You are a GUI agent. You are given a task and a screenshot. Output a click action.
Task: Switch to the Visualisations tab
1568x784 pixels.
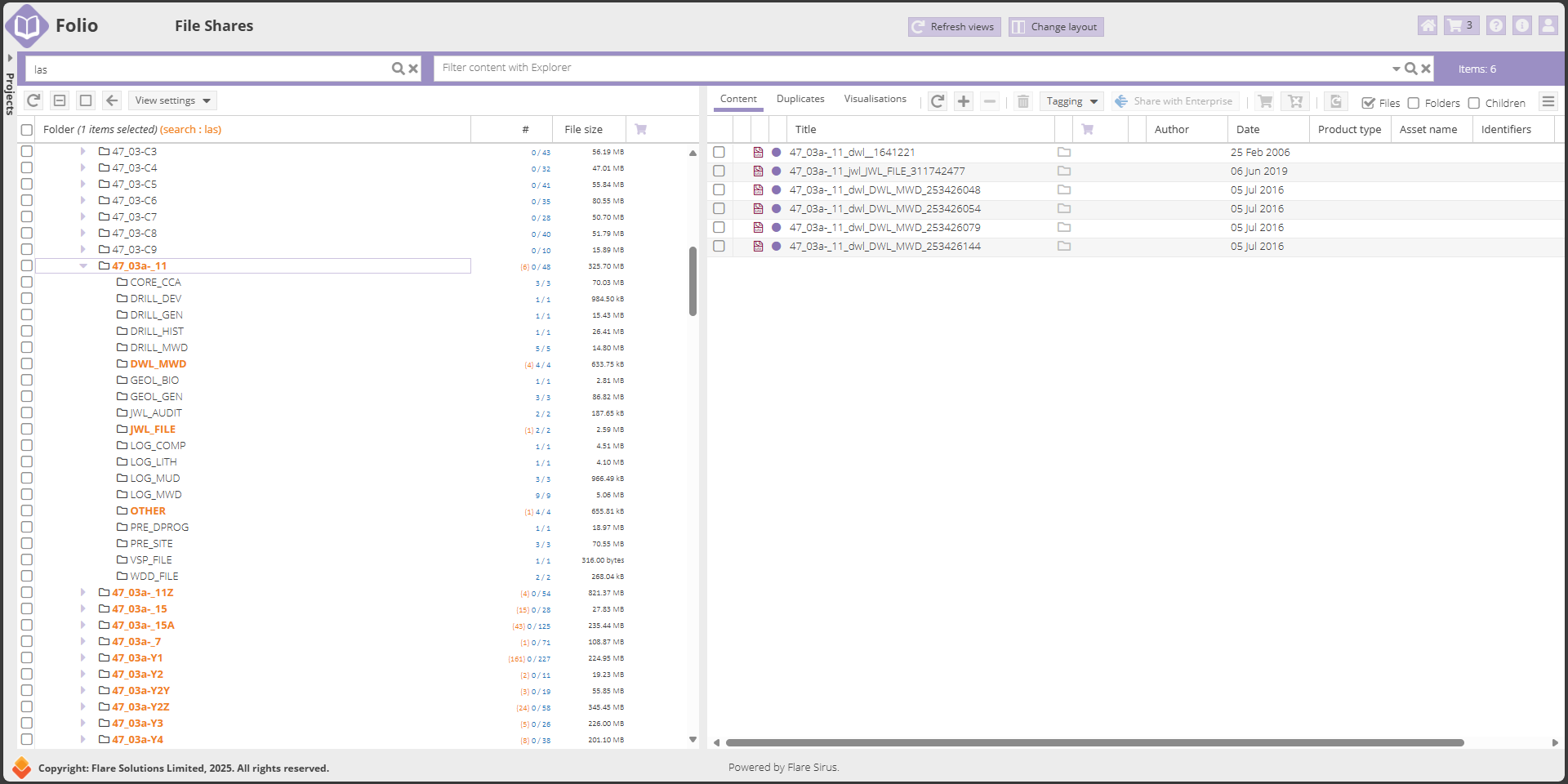coord(875,99)
